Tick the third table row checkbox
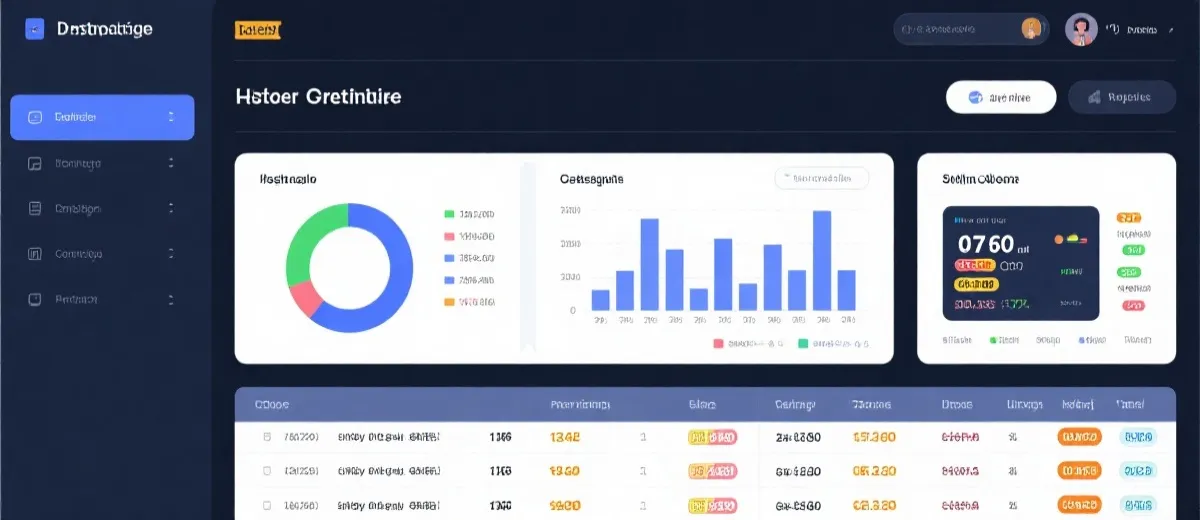This screenshot has height=520, width=1200. tap(266, 503)
